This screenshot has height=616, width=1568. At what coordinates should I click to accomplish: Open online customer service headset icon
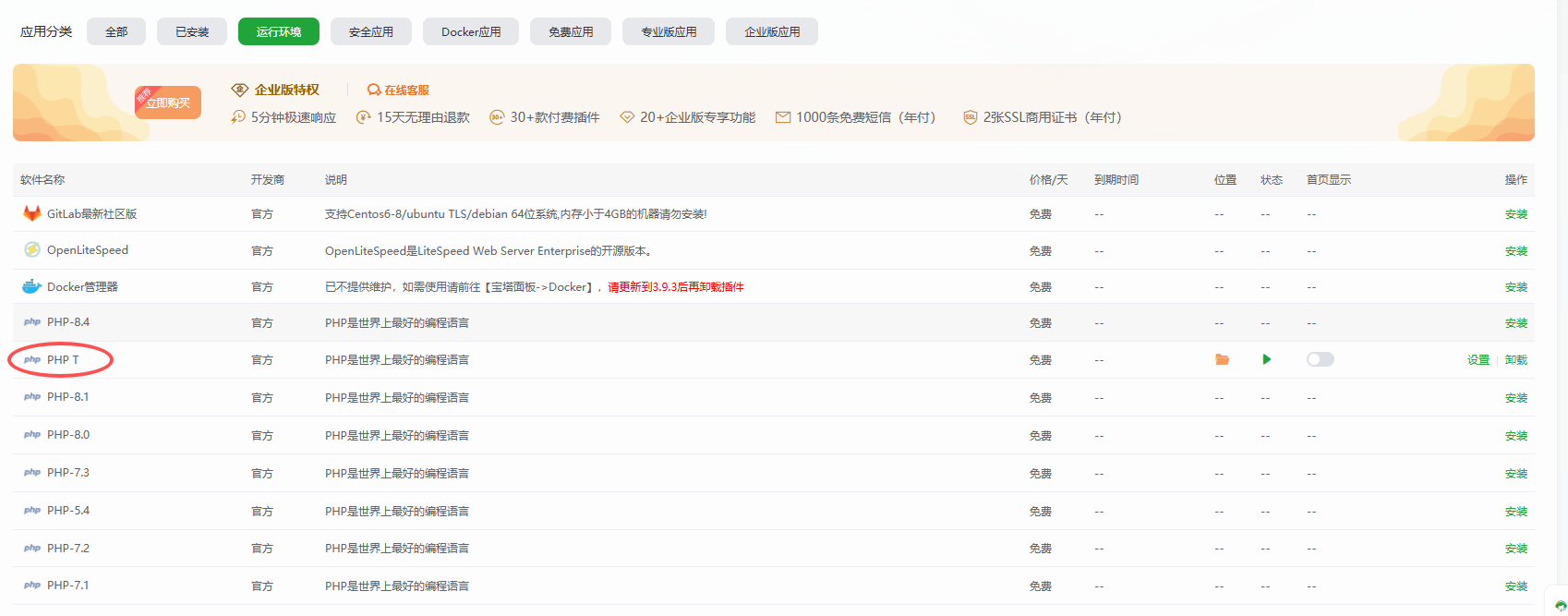(x=373, y=90)
